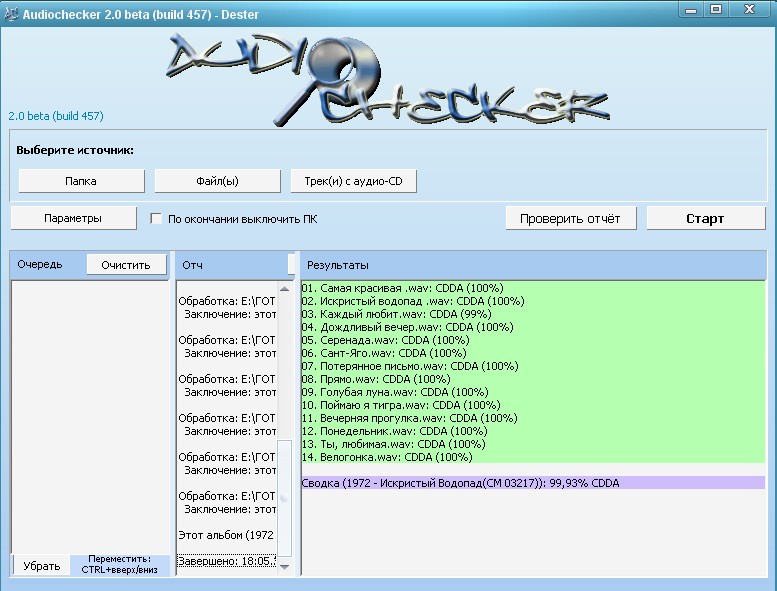Open the '2.0 beta (build 457)' version link
The height and width of the screenshot is (591, 777).
[x=56, y=116]
